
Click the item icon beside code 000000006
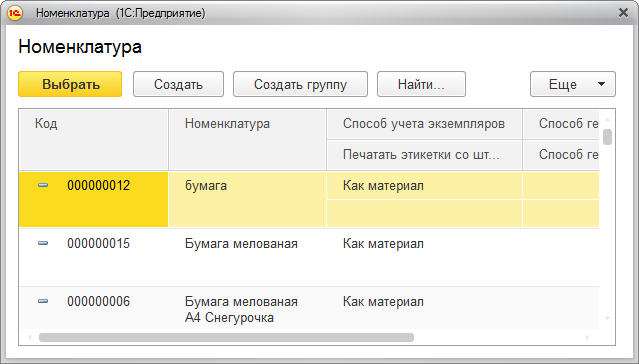click(43, 301)
